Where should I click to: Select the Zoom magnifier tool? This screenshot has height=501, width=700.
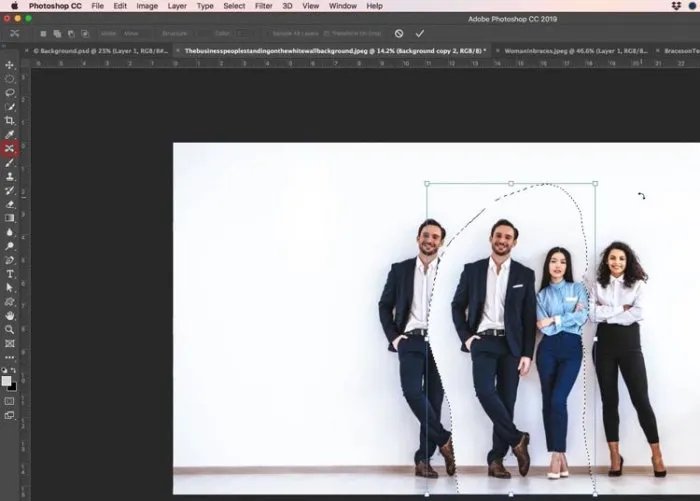tap(10, 329)
